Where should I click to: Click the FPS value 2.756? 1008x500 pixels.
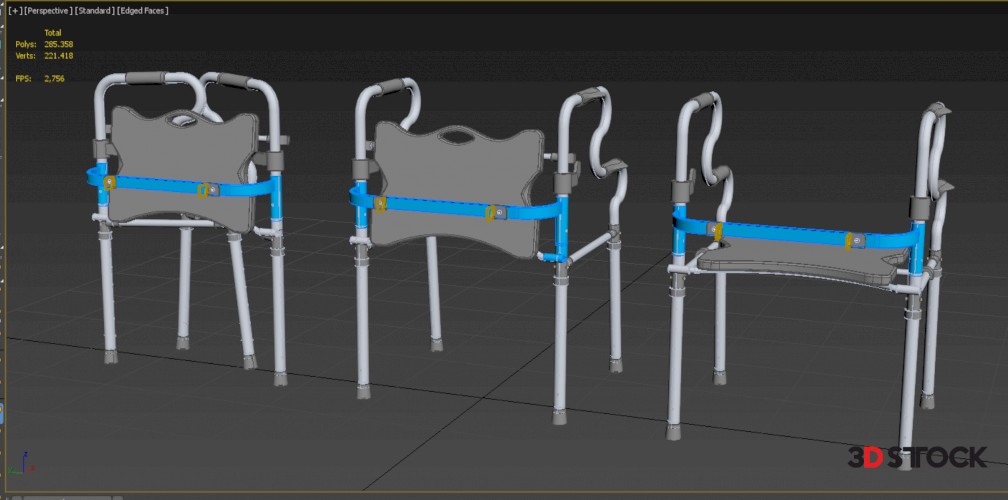pos(54,78)
